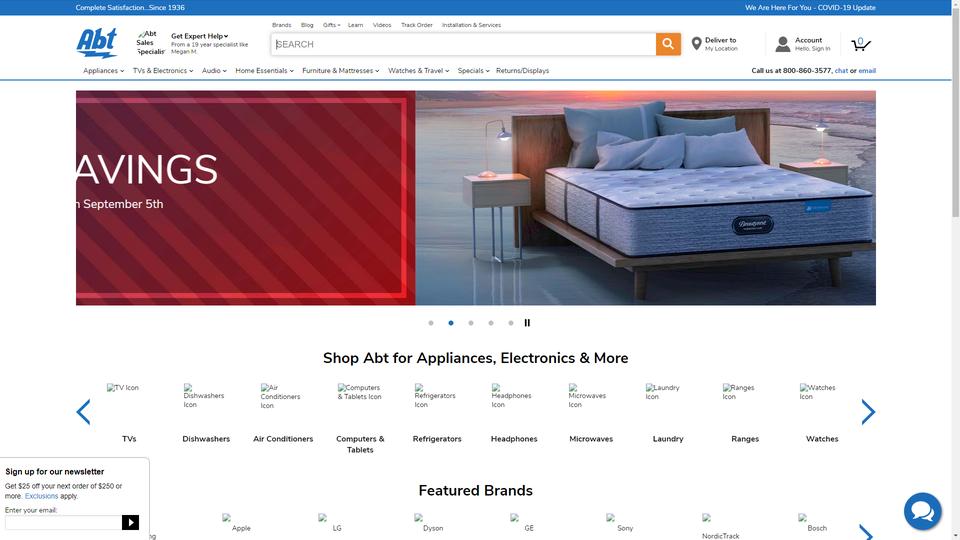
Task: Expand the Appliances menu
Action: (103, 71)
